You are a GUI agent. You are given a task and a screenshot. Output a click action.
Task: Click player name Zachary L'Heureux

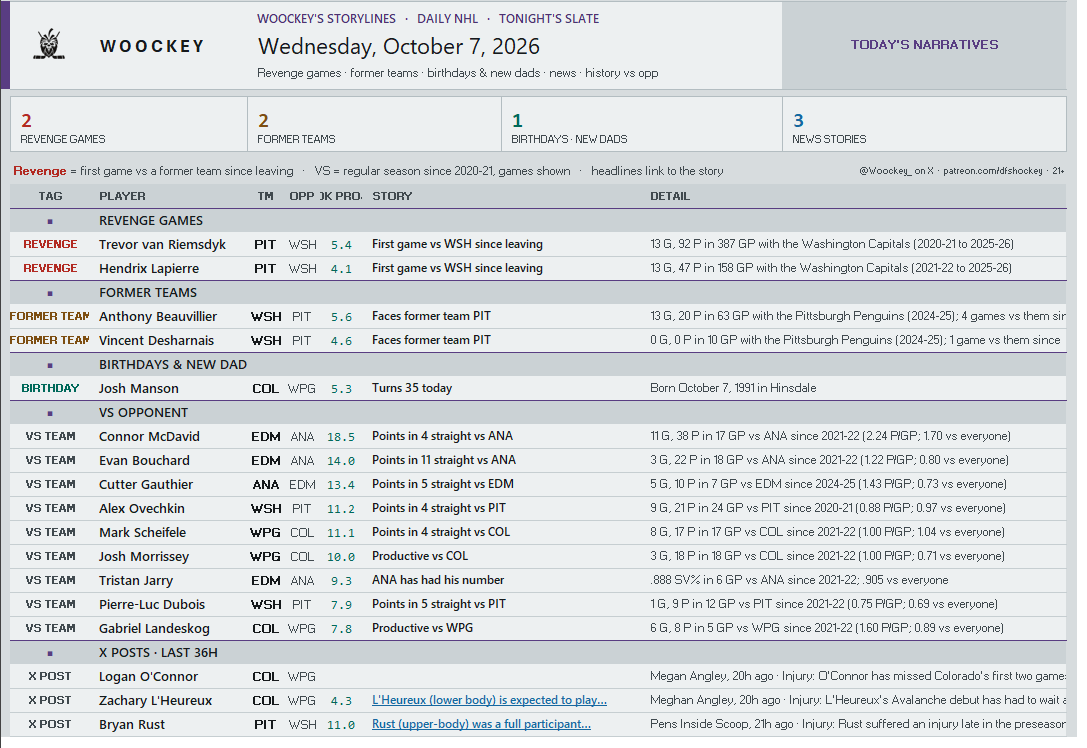tap(155, 701)
